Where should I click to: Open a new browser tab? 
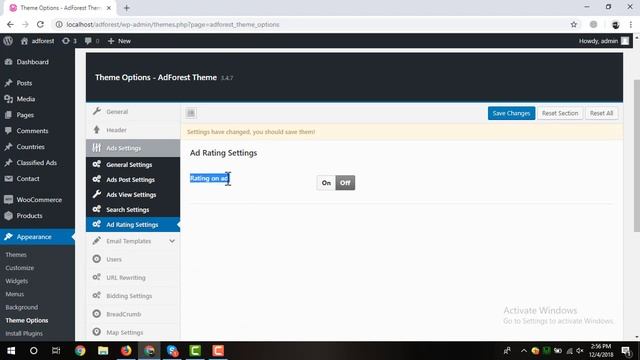127,8
